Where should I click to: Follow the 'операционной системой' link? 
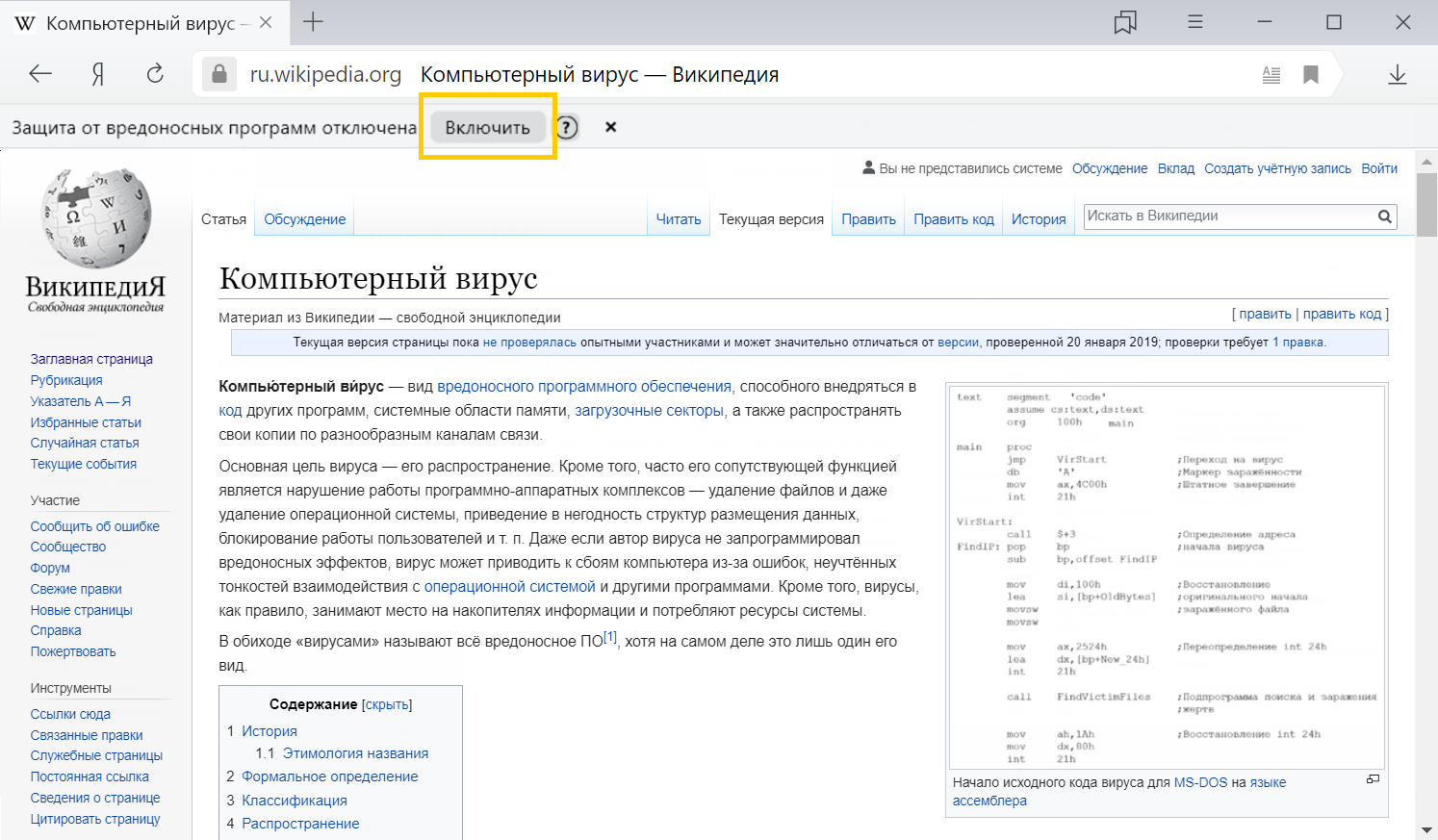coord(510,587)
